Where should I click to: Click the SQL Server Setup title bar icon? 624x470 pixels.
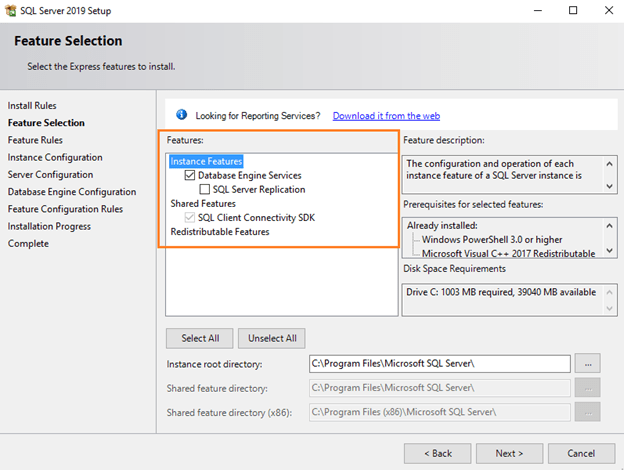(x=11, y=10)
